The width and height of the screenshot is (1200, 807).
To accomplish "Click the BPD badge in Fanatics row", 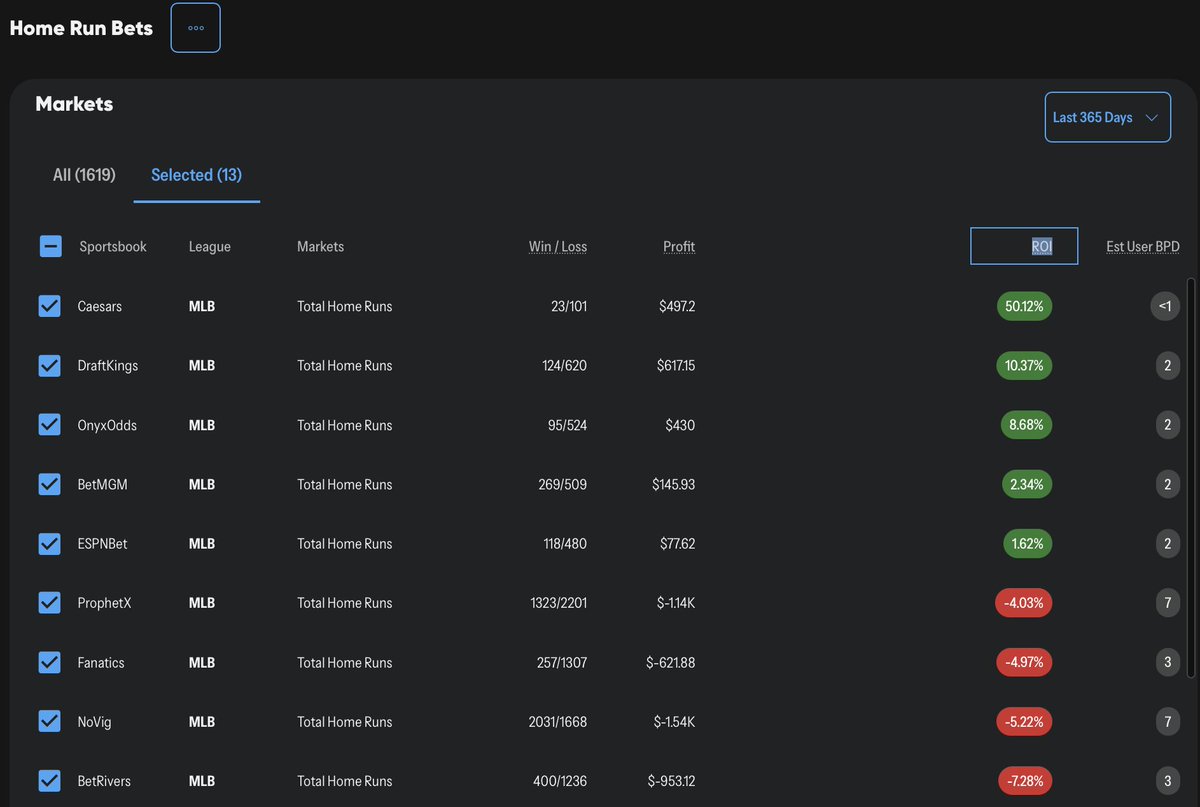I will [x=1167, y=662].
